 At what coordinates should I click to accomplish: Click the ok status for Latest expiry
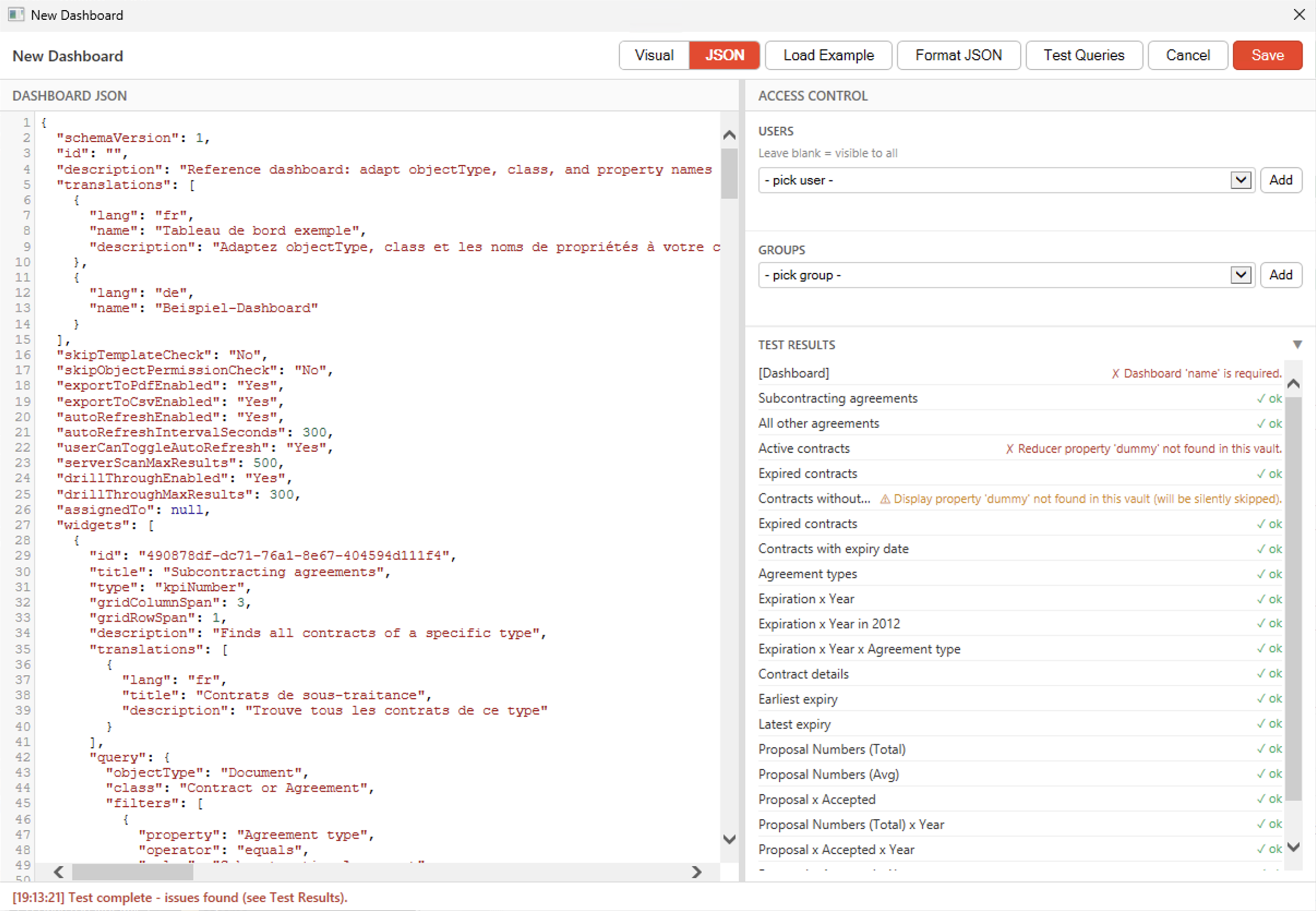point(1269,724)
